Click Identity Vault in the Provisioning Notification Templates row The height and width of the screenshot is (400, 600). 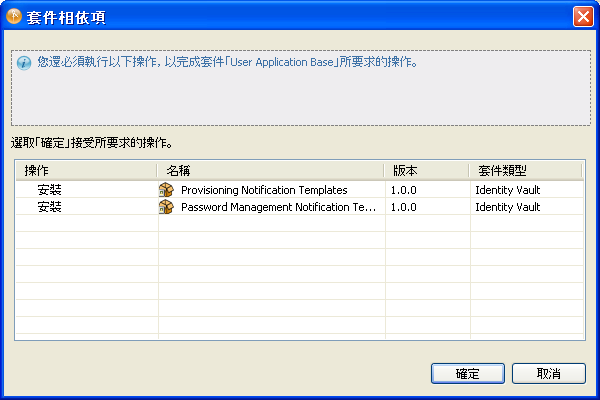coord(508,190)
